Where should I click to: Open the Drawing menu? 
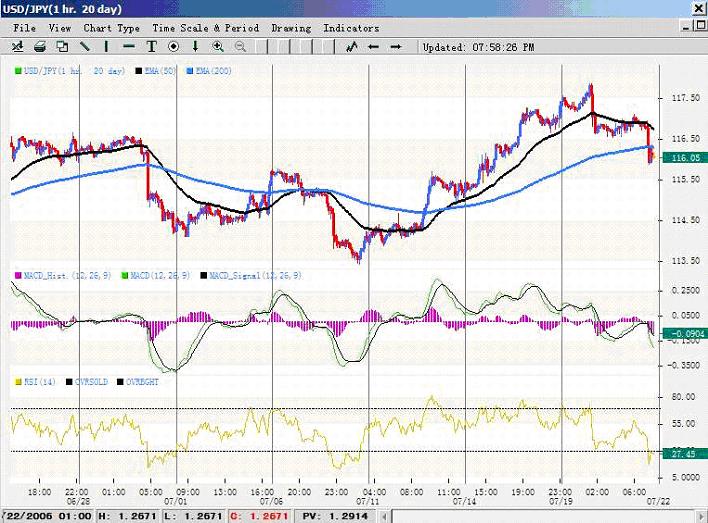click(x=291, y=28)
